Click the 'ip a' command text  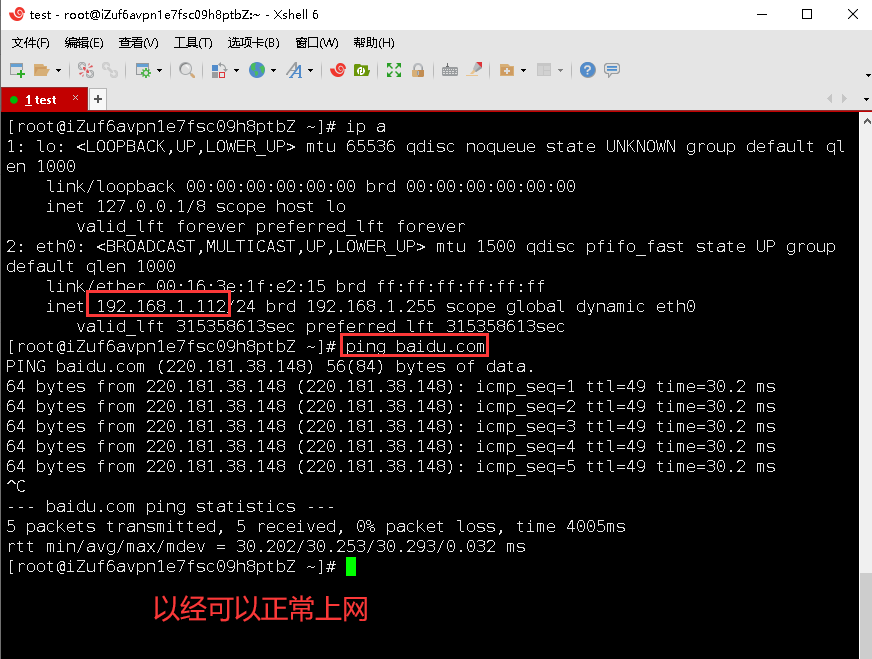[366, 126]
